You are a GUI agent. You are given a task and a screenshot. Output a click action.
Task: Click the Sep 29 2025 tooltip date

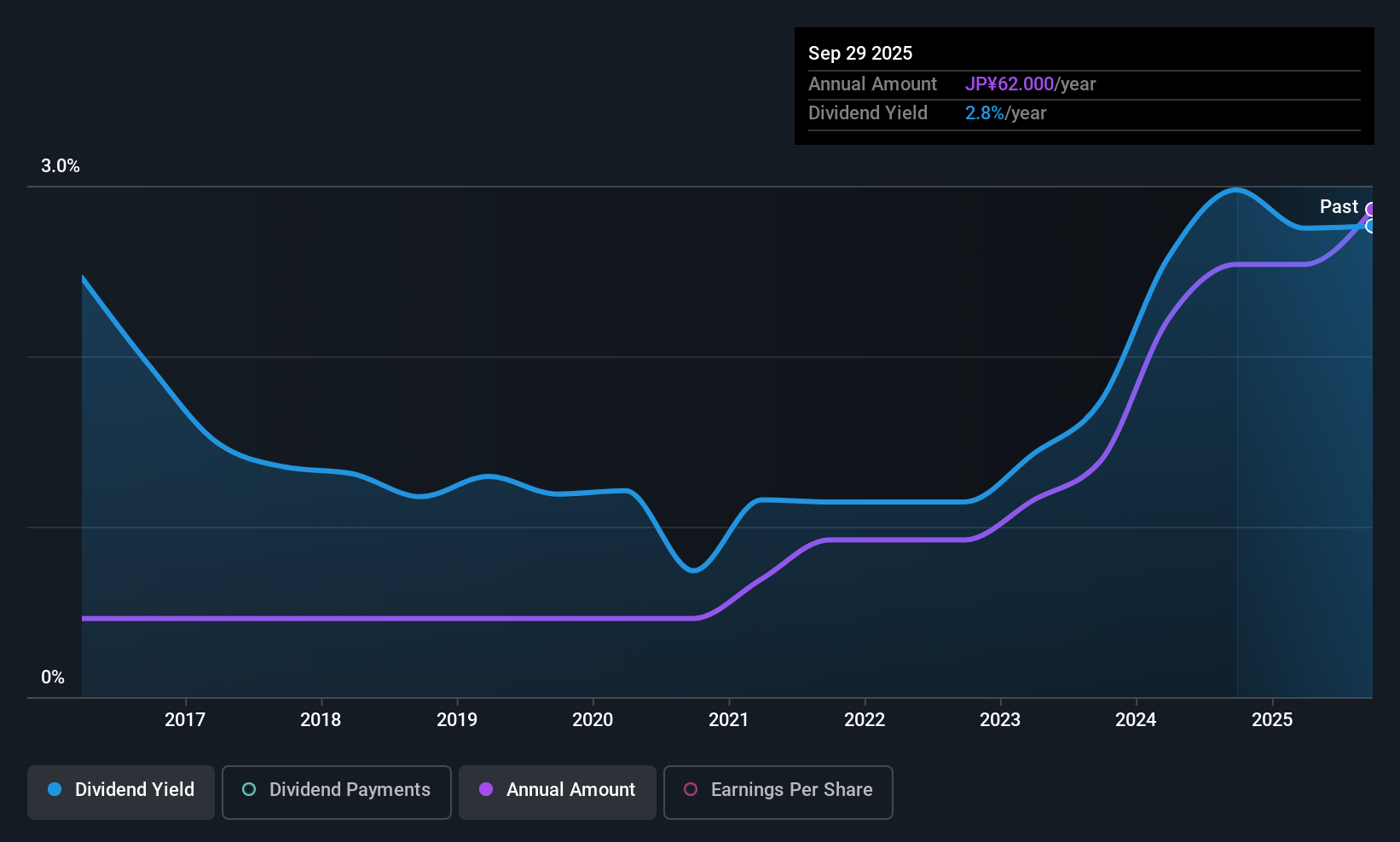(860, 54)
